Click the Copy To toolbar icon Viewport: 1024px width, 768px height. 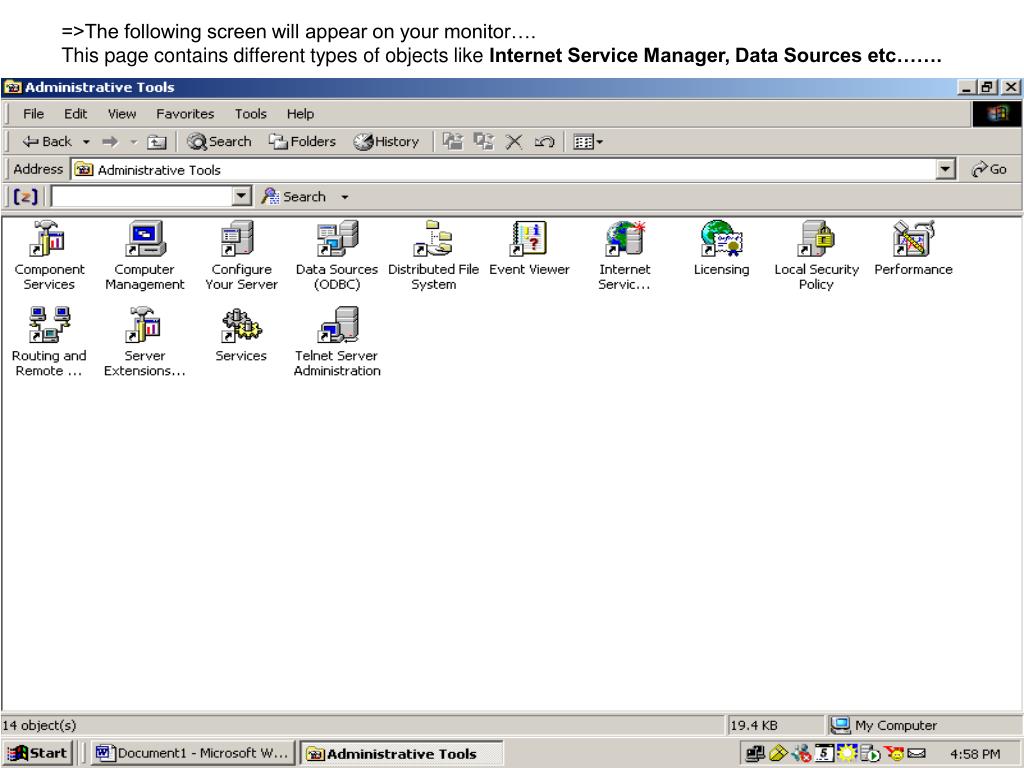(x=483, y=142)
